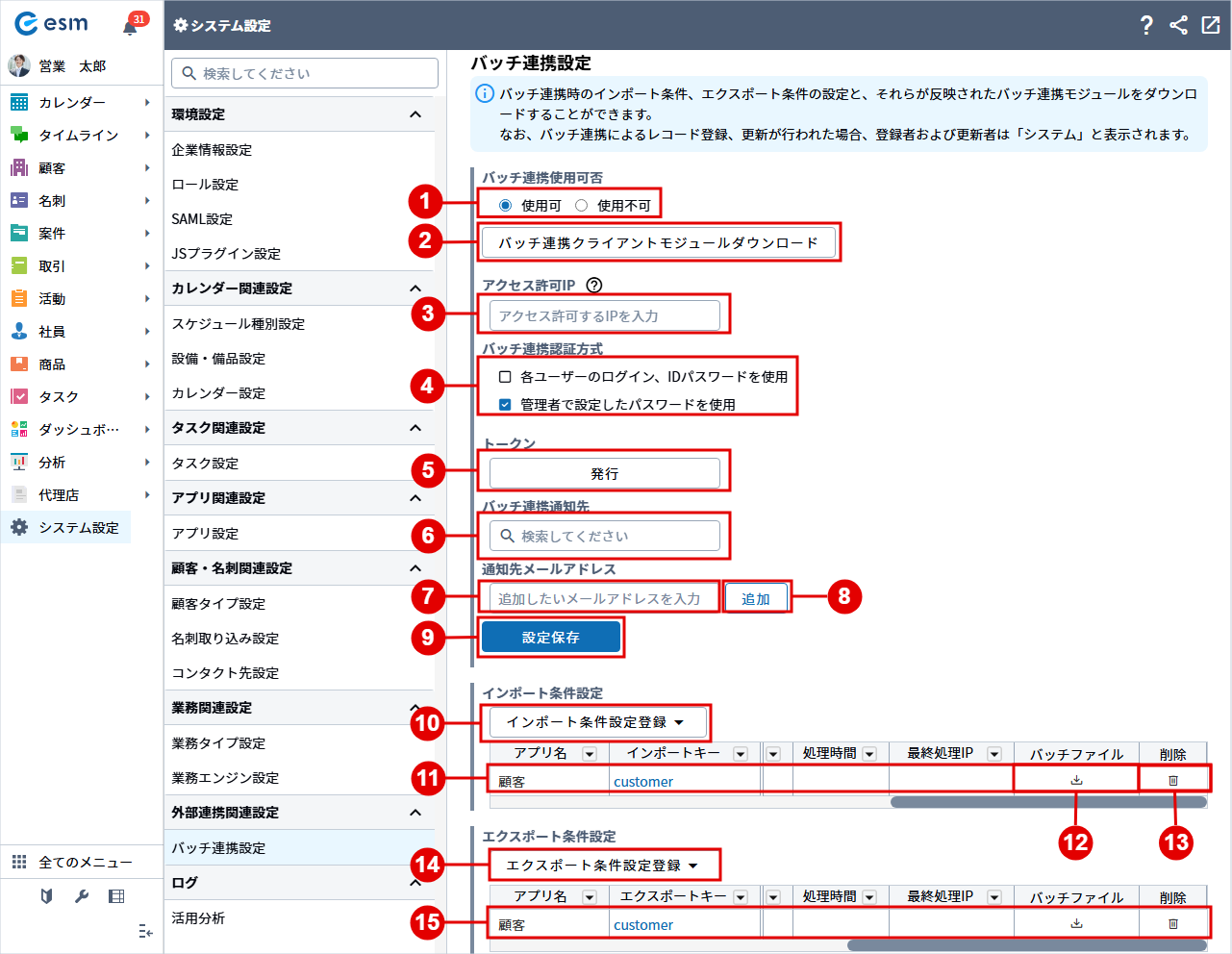This screenshot has height=954, width=1232.
Task: Collapse the left sidebar menu icon
Action: pos(145,931)
